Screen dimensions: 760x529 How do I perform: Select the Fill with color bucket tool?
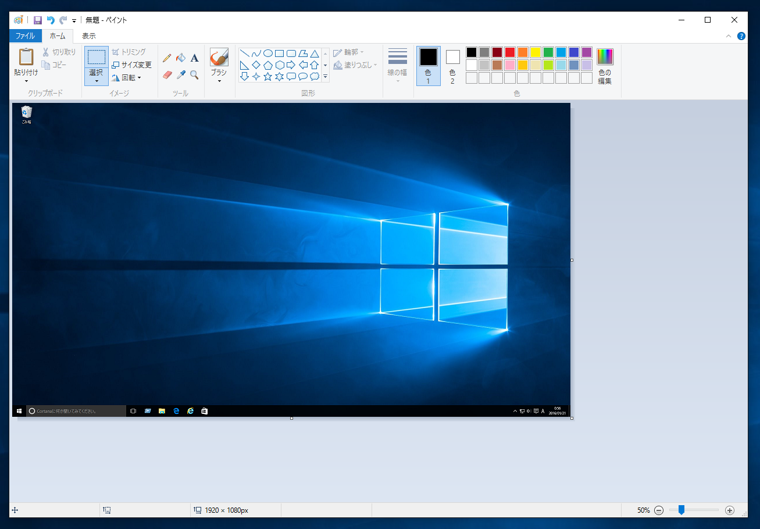[181, 58]
